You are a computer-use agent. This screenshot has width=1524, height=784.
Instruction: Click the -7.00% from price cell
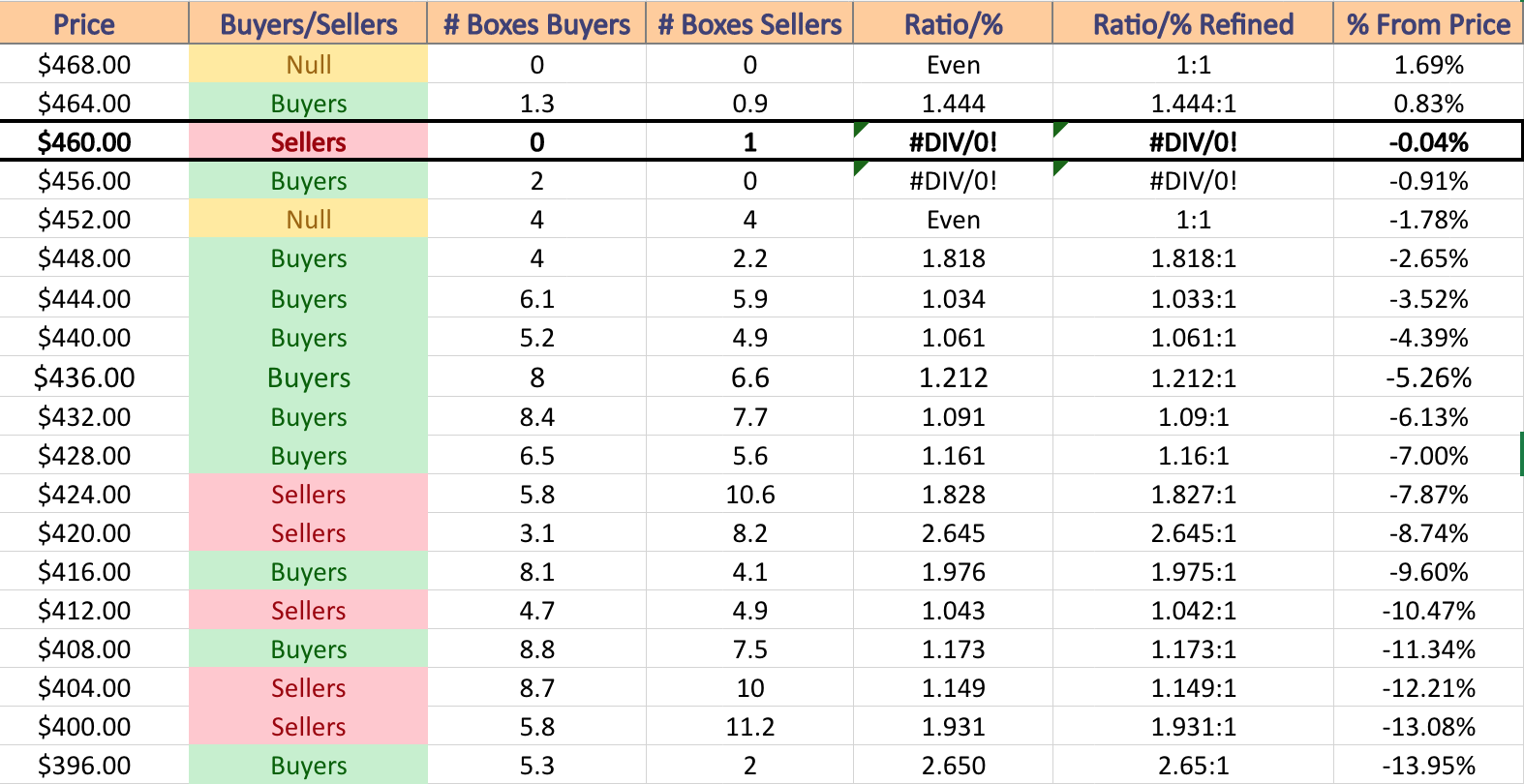coord(1428,455)
